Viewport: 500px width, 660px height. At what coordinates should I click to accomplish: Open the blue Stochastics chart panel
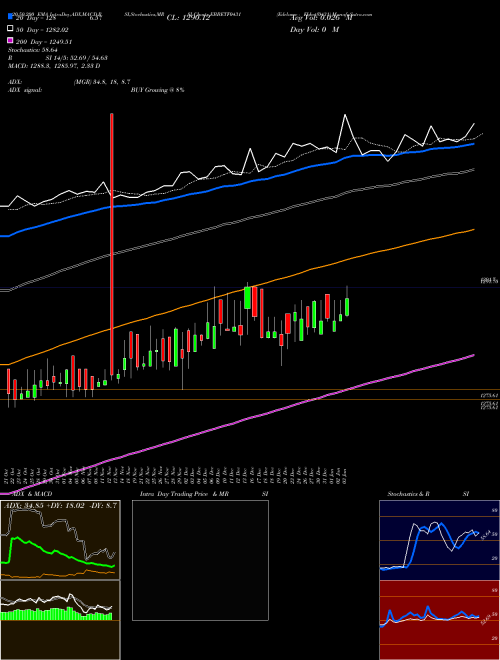click(x=439, y=540)
